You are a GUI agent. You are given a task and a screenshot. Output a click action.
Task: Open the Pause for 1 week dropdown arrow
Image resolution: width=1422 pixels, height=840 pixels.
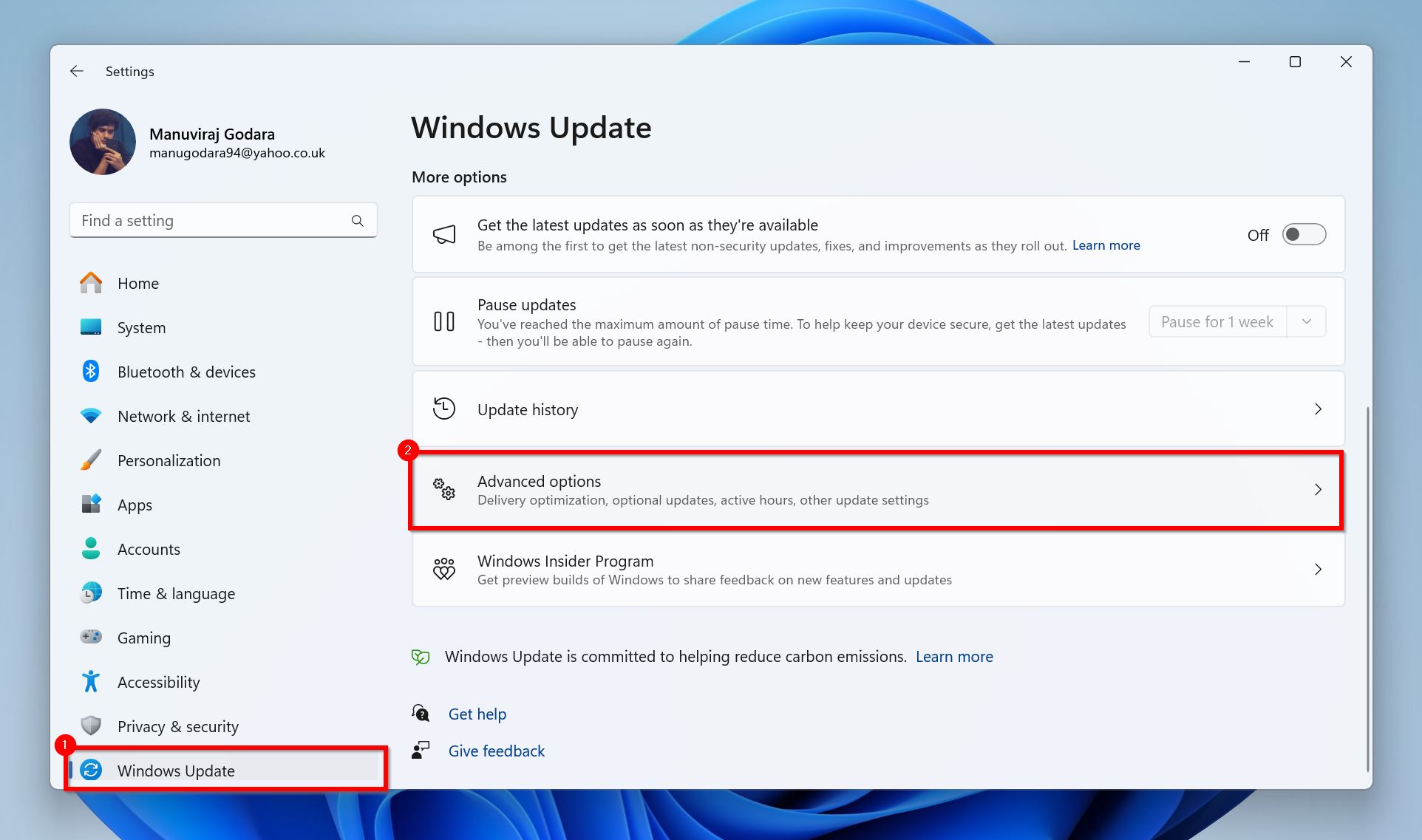coord(1307,321)
